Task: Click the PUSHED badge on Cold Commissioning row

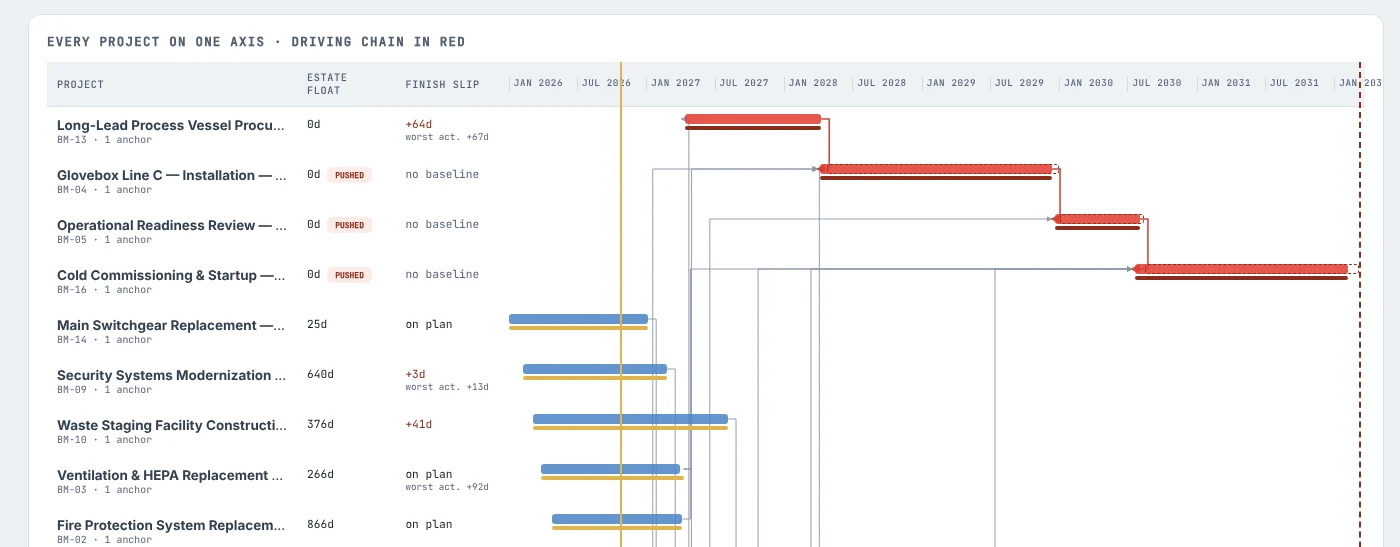Action: pyautogui.click(x=349, y=275)
